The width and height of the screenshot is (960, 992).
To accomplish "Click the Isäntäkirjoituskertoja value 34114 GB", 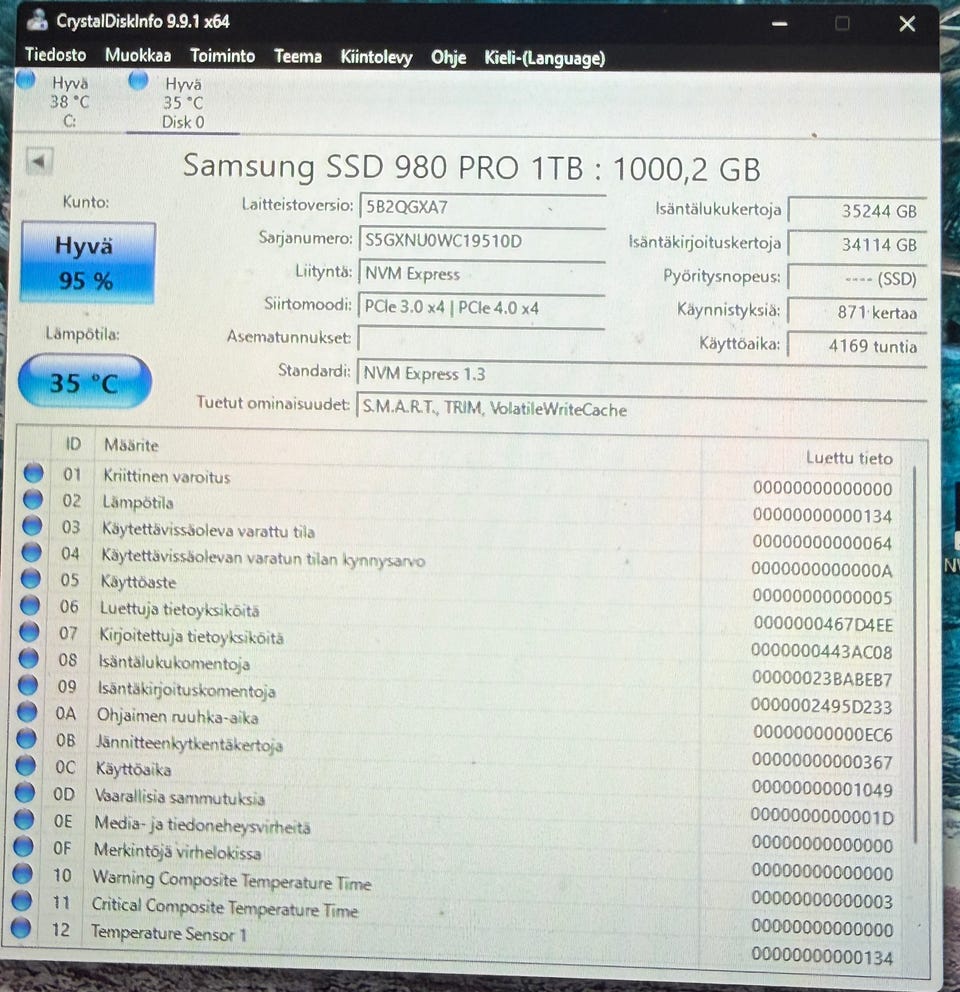I will click(x=857, y=245).
